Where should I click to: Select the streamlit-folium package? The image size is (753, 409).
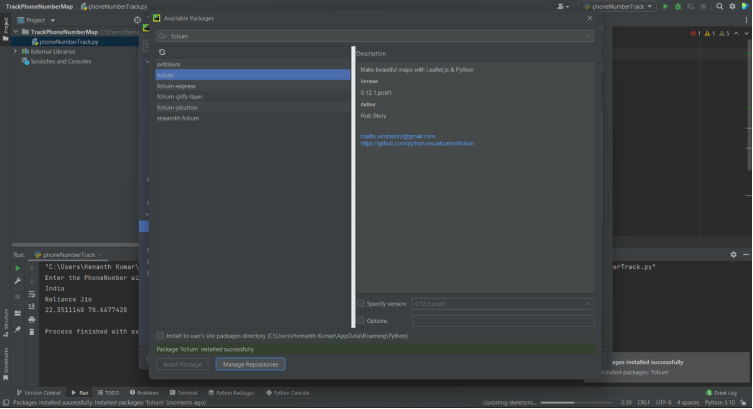253,118
